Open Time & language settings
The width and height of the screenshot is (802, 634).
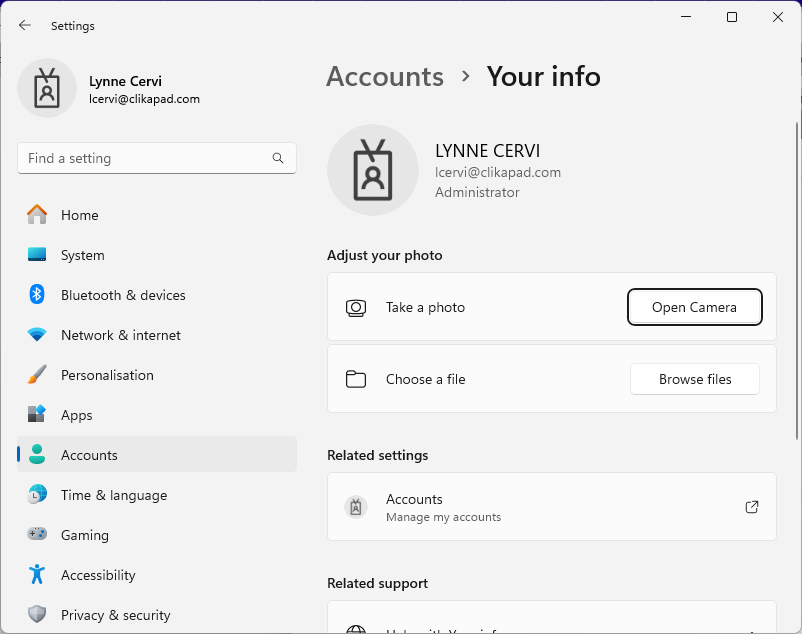click(157, 494)
